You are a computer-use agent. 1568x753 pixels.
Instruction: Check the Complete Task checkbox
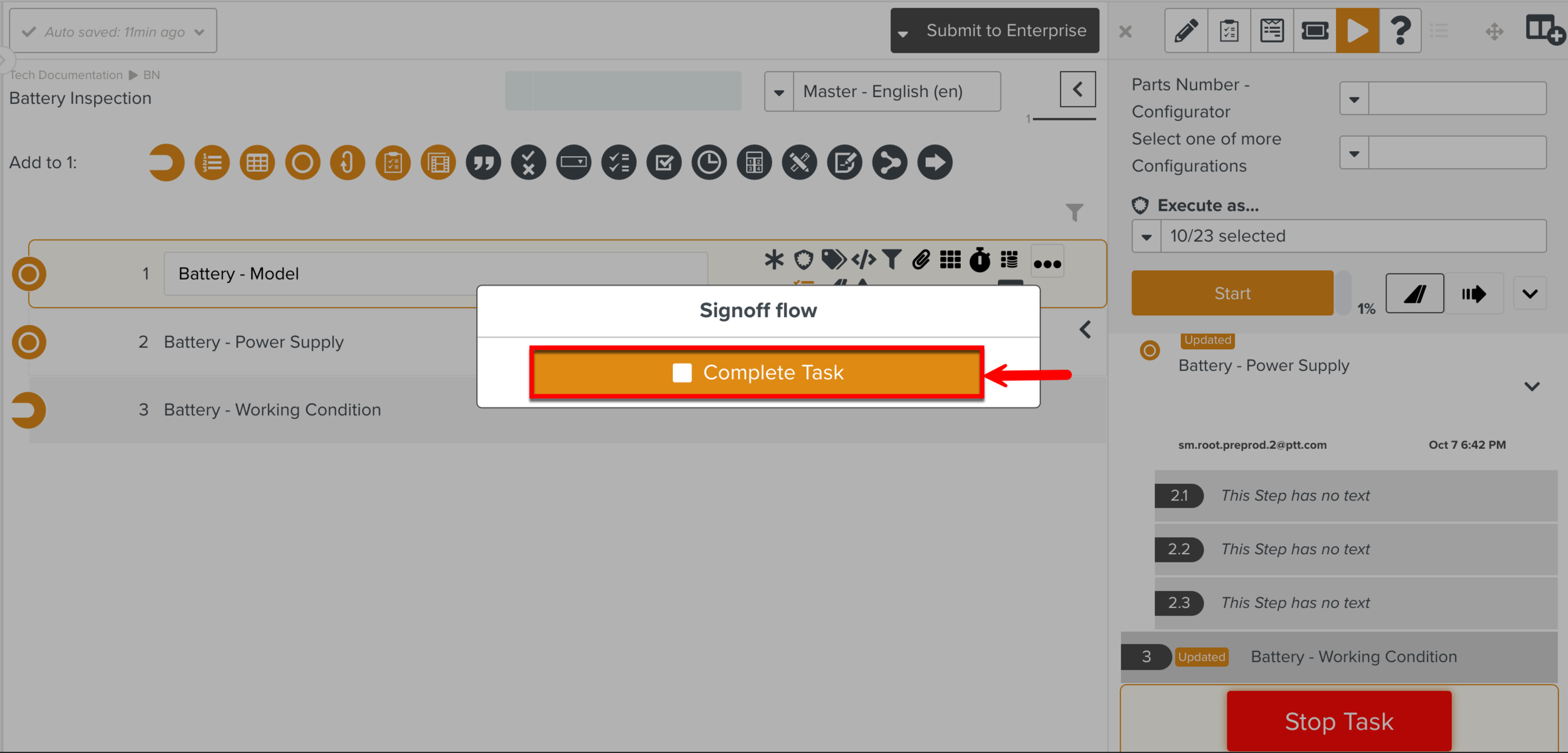pyautogui.click(x=682, y=372)
